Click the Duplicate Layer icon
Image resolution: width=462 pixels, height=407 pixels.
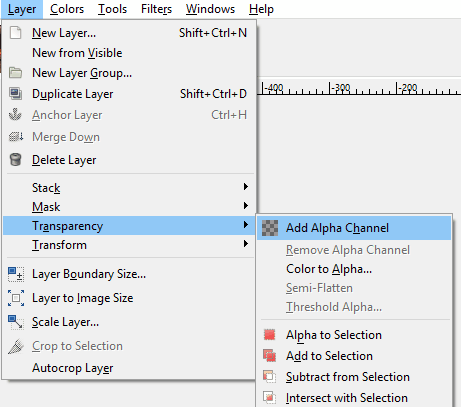click(x=15, y=94)
